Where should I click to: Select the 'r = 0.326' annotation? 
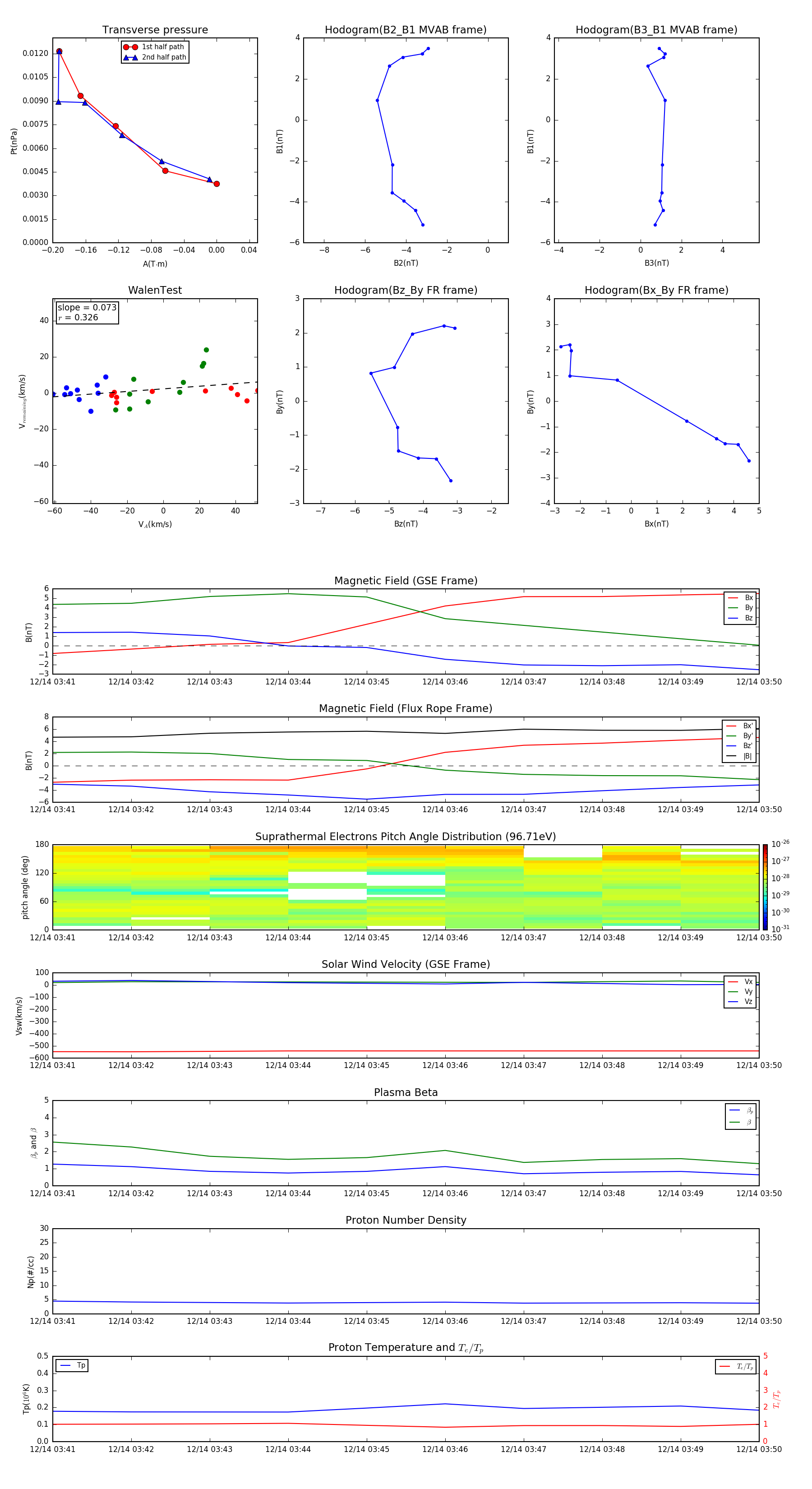[x=78, y=317]
